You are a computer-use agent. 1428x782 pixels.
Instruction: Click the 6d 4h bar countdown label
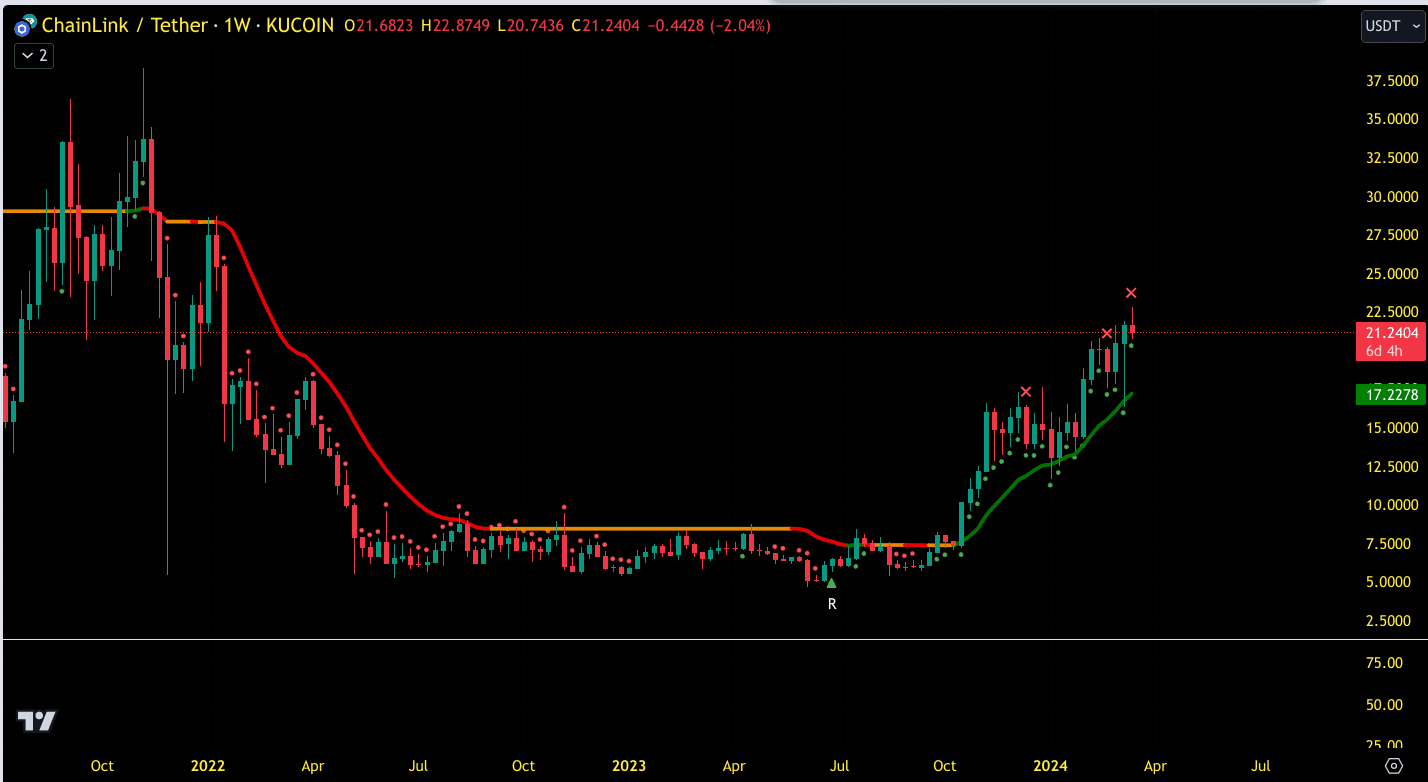coord(1385,351)
